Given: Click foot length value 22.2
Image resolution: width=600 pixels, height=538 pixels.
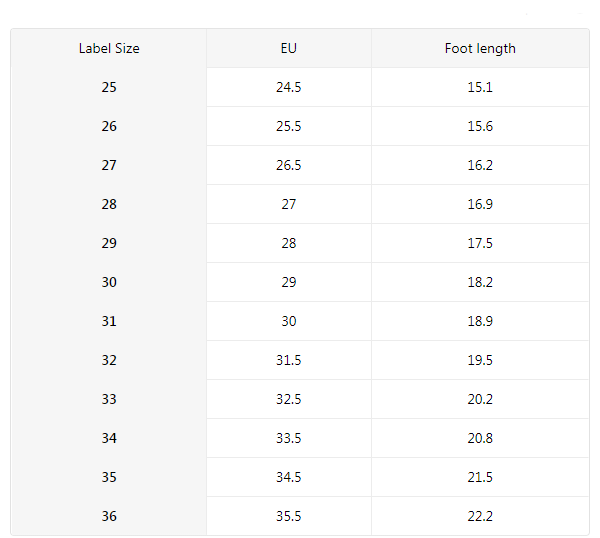Looking at the screenshot, I should pos(480,516).
